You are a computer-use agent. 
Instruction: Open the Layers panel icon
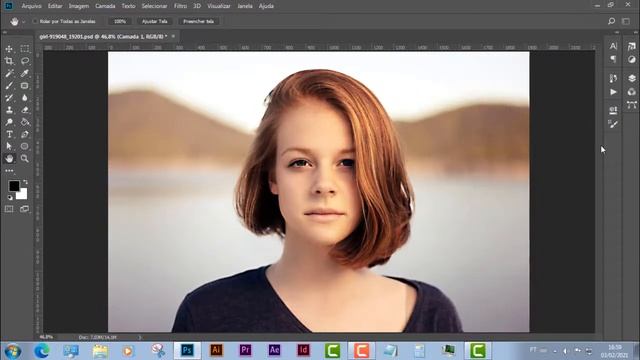632,78
